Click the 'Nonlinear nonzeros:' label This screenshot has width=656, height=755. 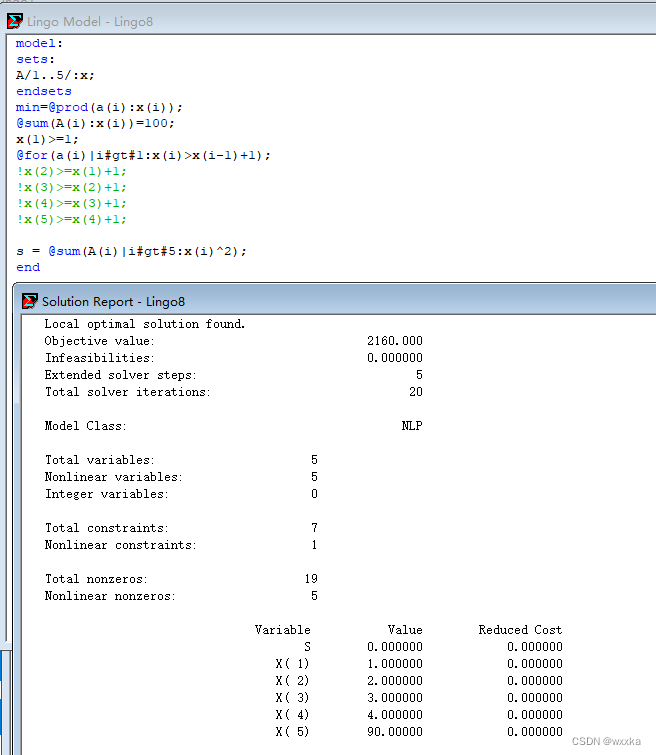point(110,596)
